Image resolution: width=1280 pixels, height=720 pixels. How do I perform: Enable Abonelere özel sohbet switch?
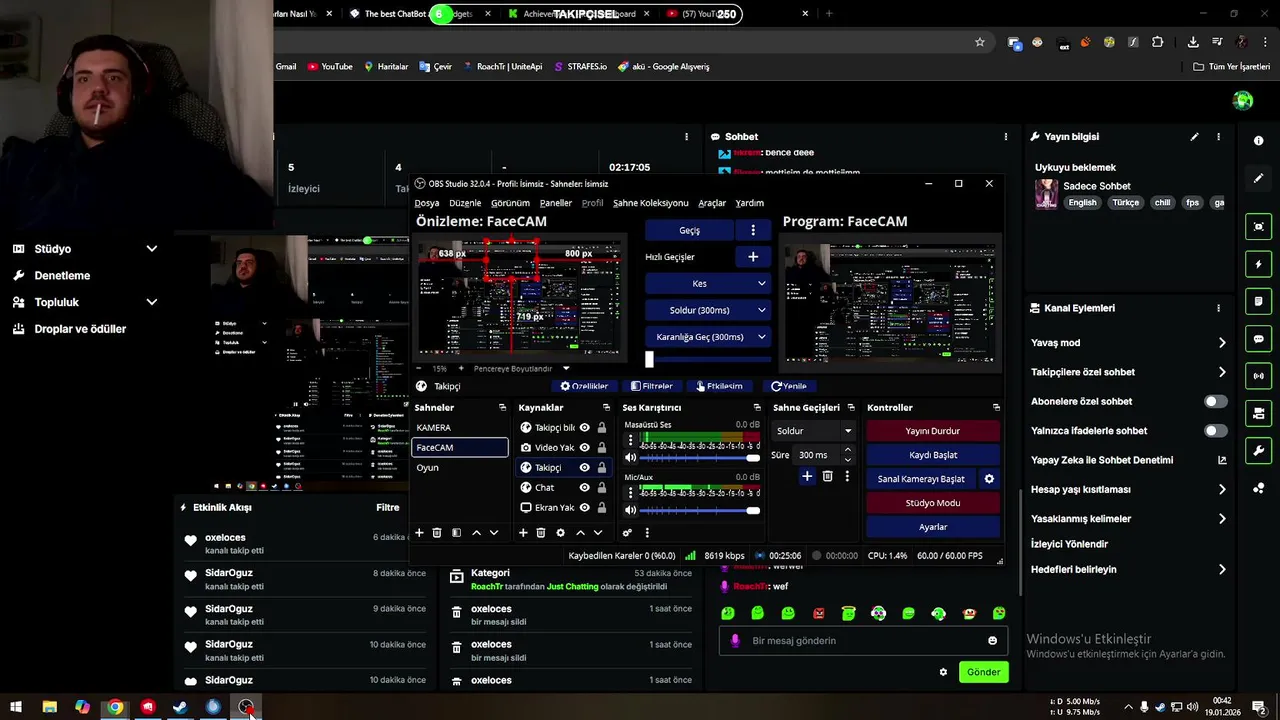1215,401
